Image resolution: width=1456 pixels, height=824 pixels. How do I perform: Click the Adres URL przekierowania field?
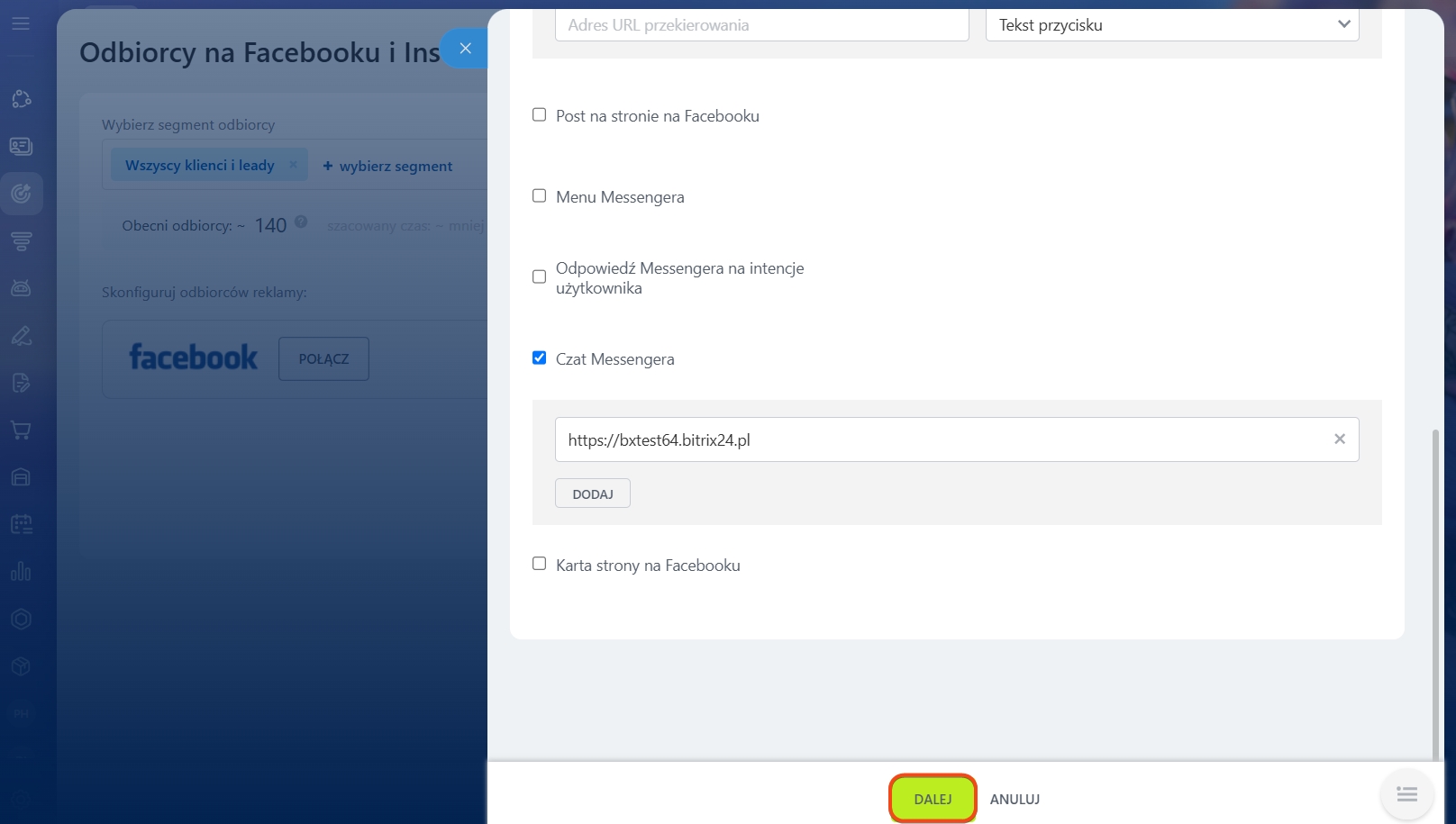pos(761,25)
